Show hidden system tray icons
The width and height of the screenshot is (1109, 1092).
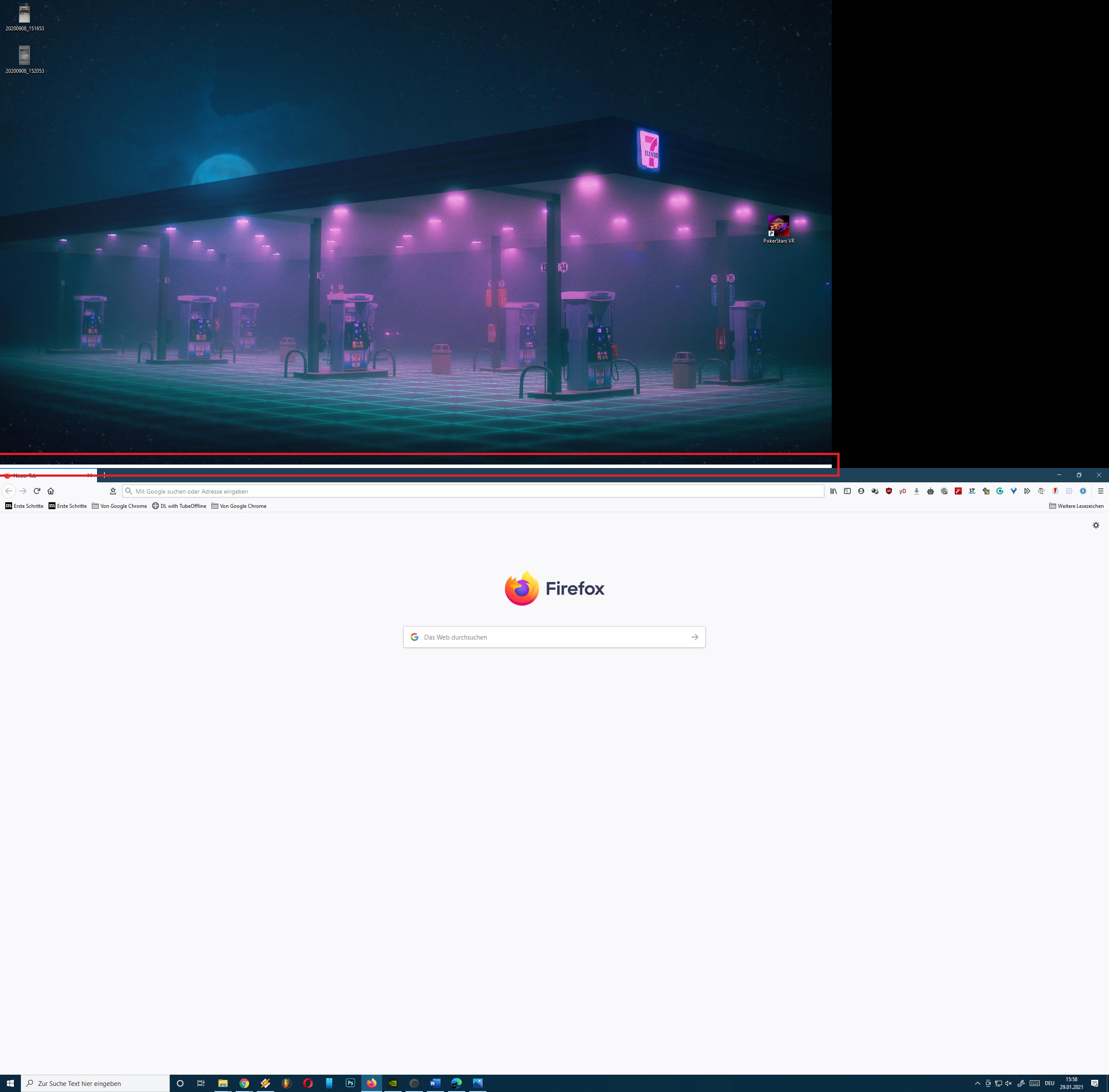[x=977, y=1083]
